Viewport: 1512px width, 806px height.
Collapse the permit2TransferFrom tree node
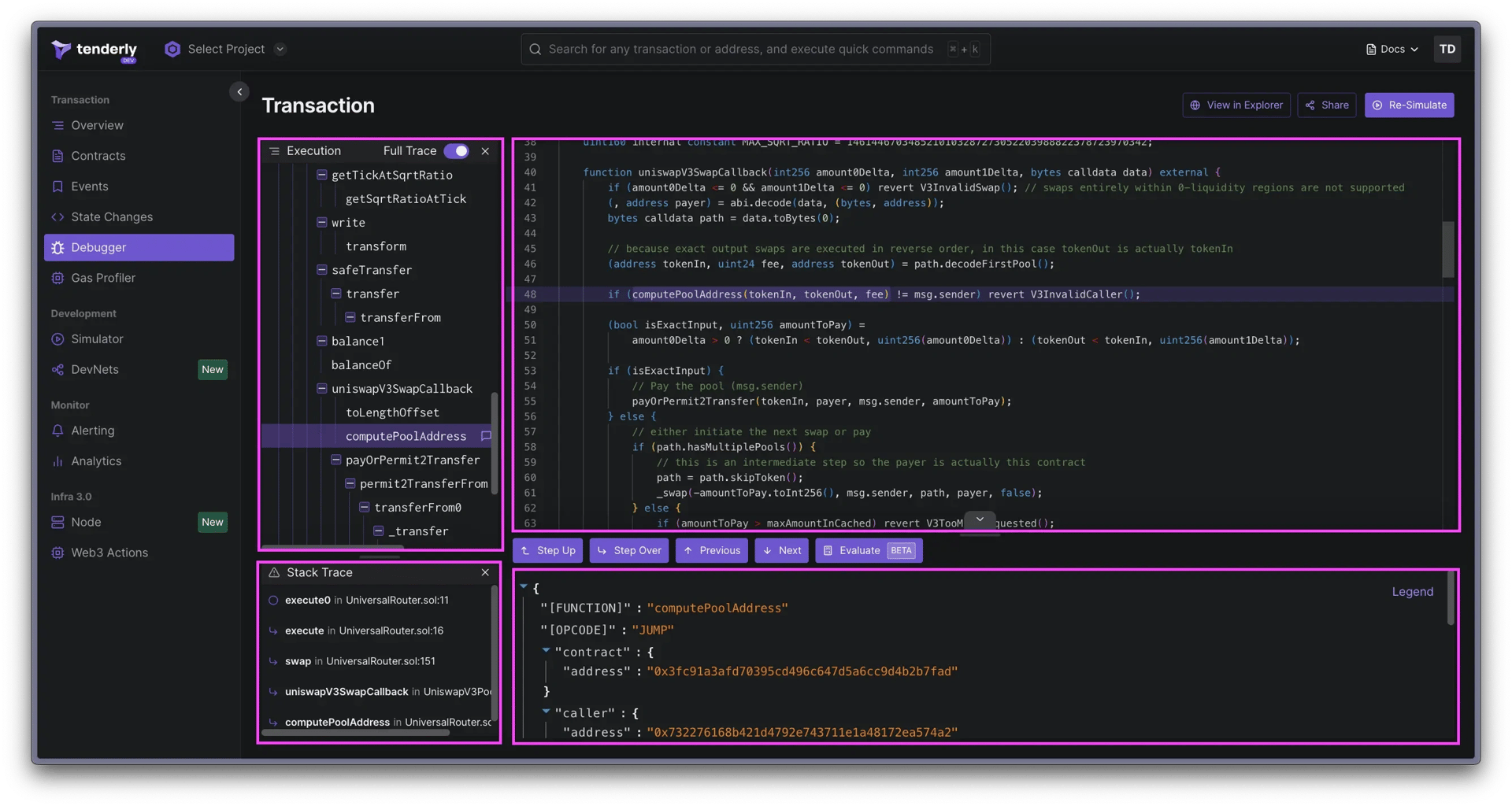[x=350, y=483]
